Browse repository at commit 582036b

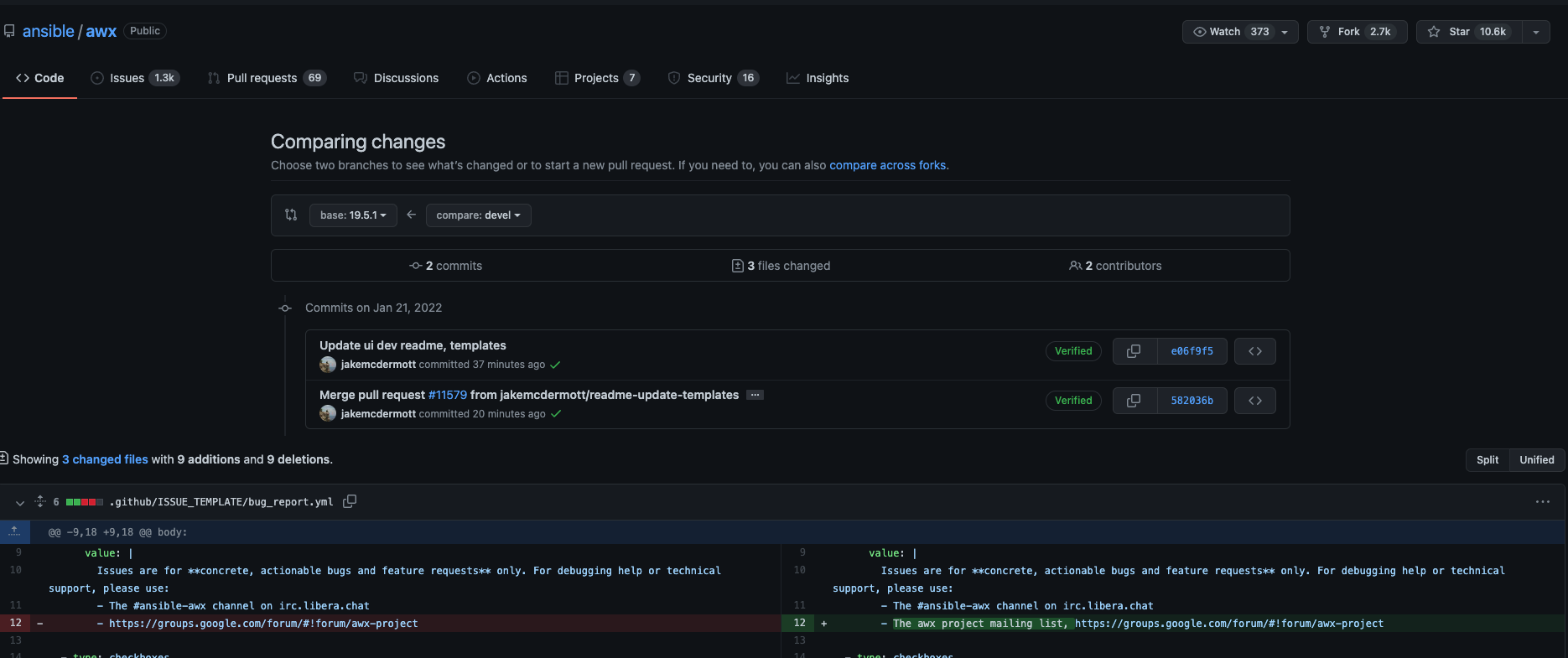pos(1254,401)
